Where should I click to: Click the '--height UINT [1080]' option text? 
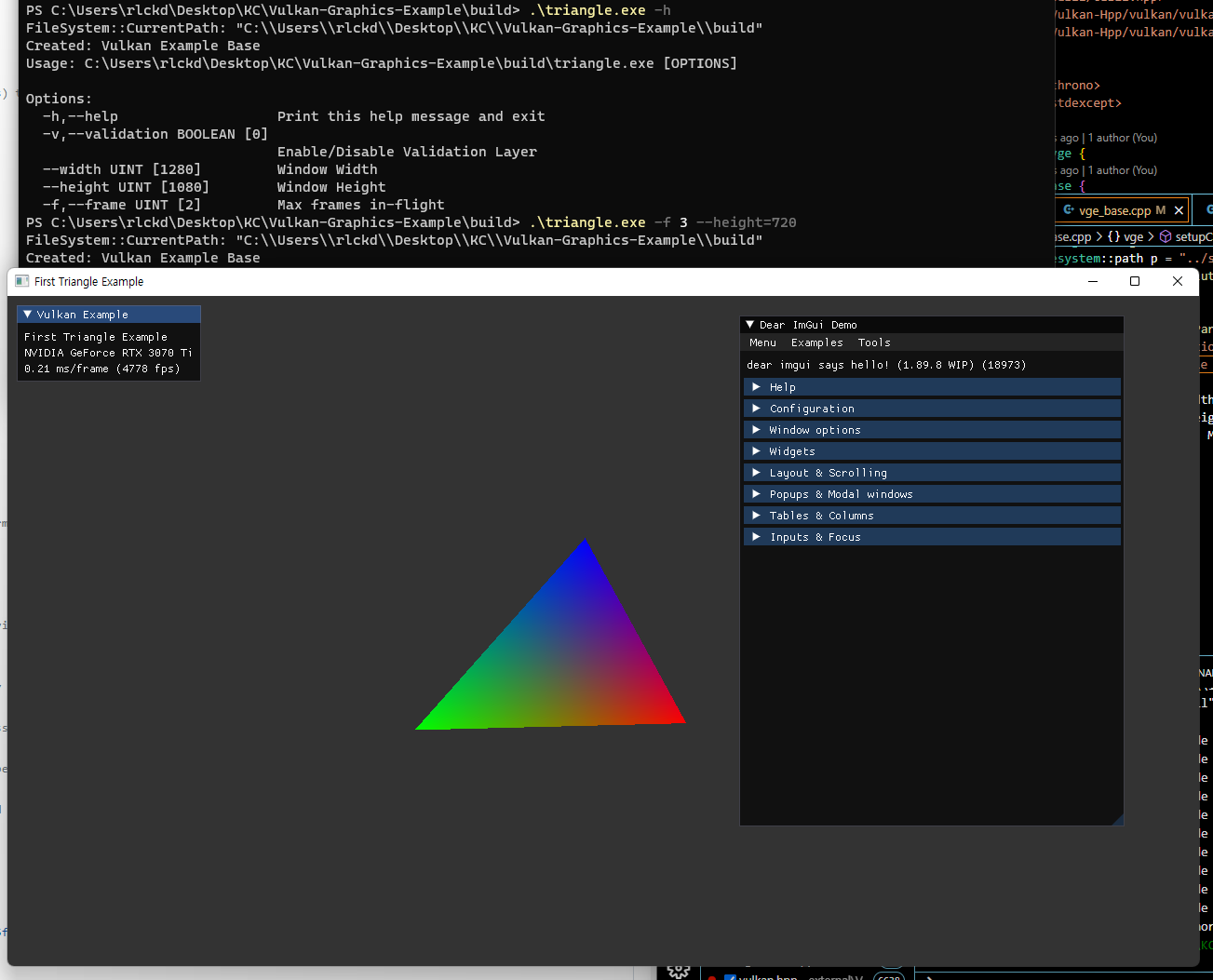[126, 187]
